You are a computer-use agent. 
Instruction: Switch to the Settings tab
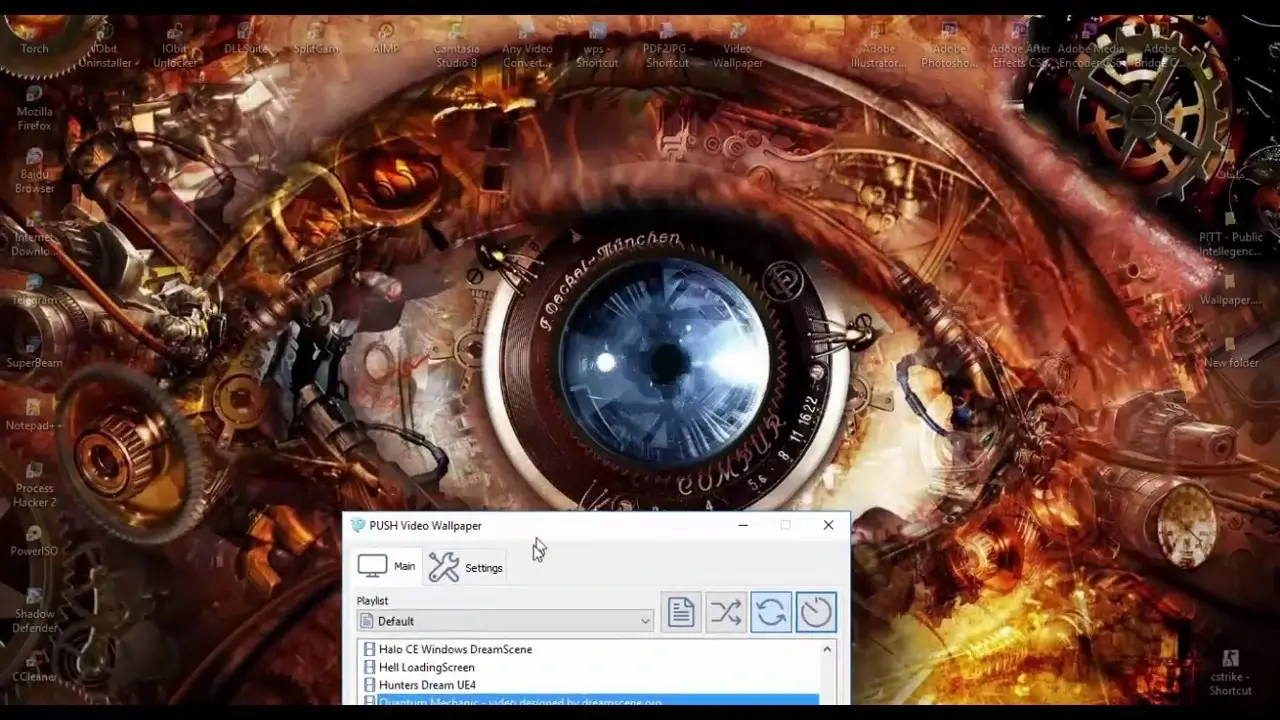(466, 567)
